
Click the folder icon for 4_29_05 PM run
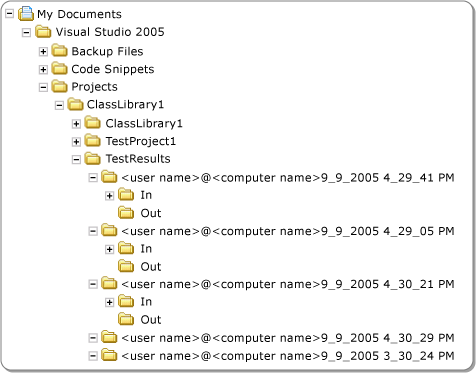[109, 230]
